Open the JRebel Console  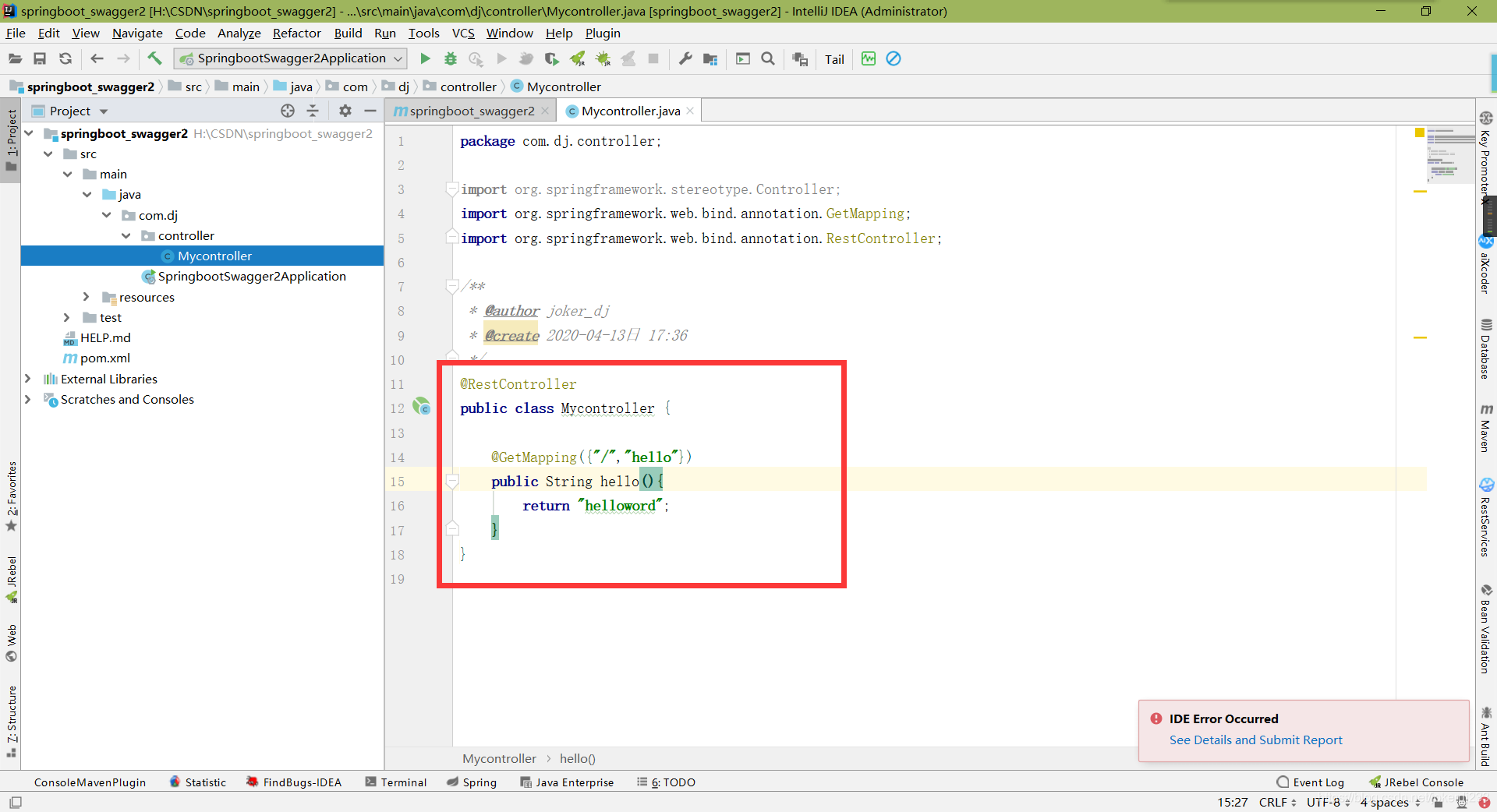[x=1416, y=782]
